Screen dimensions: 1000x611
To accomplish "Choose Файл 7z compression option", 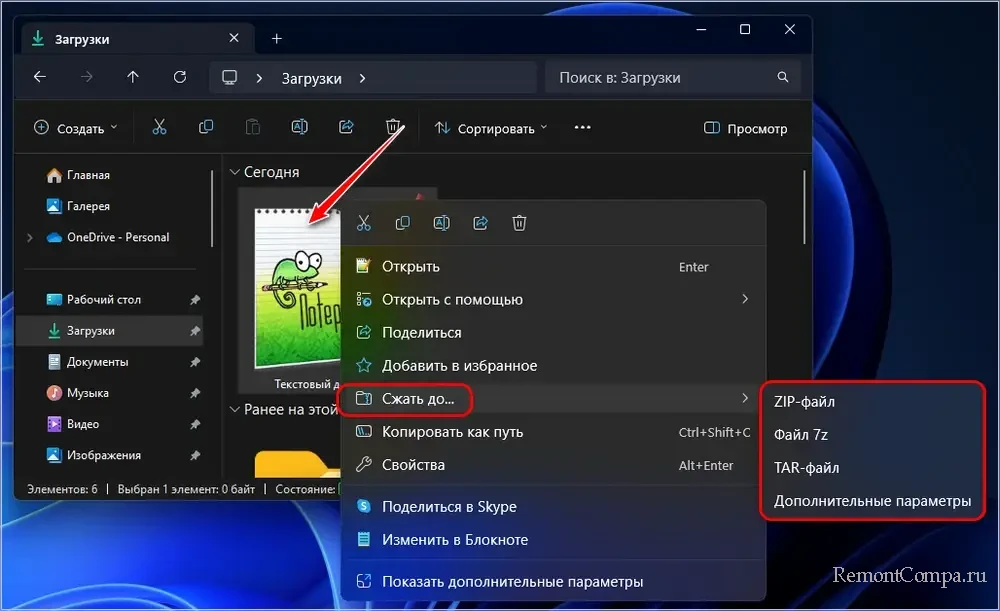I will pyautogui.click(x=800, y=434).
